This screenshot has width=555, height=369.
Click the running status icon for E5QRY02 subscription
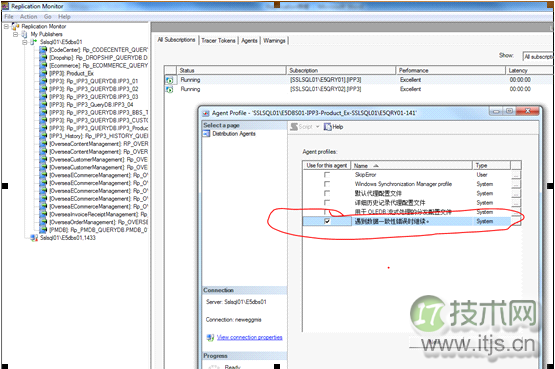(x=170, y=90)
